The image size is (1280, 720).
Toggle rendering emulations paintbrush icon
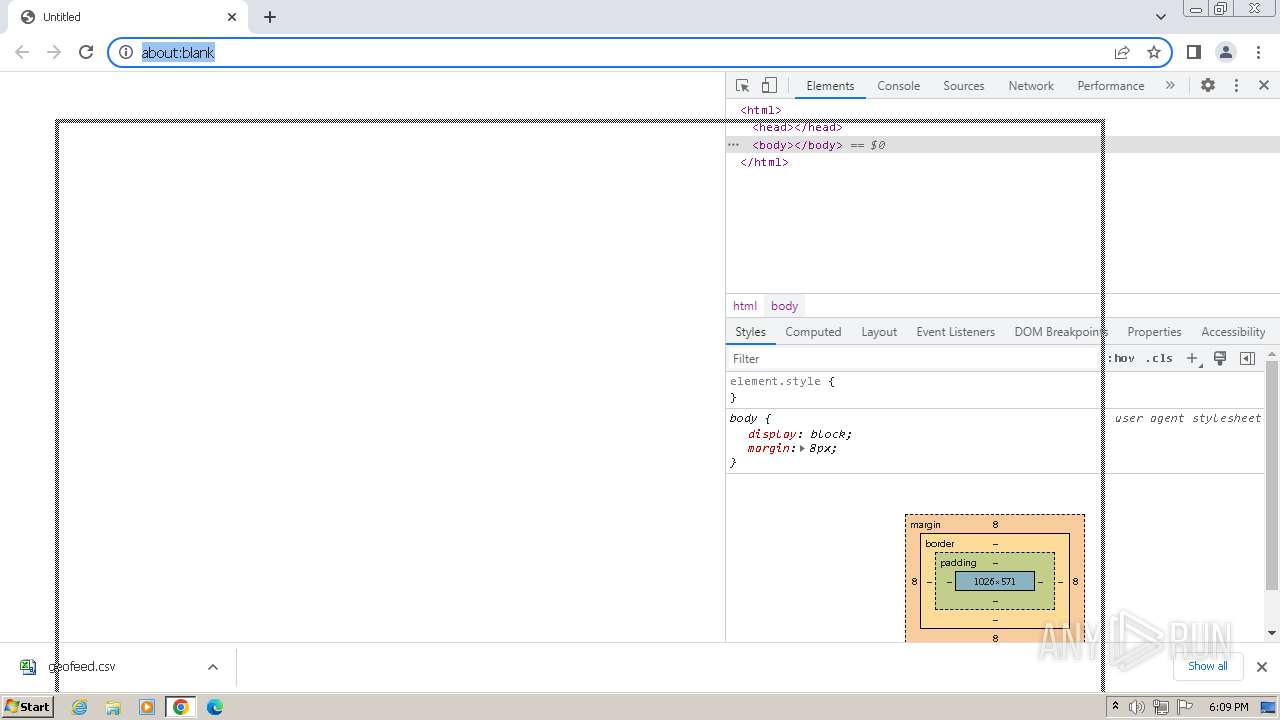click(1220, 359)
